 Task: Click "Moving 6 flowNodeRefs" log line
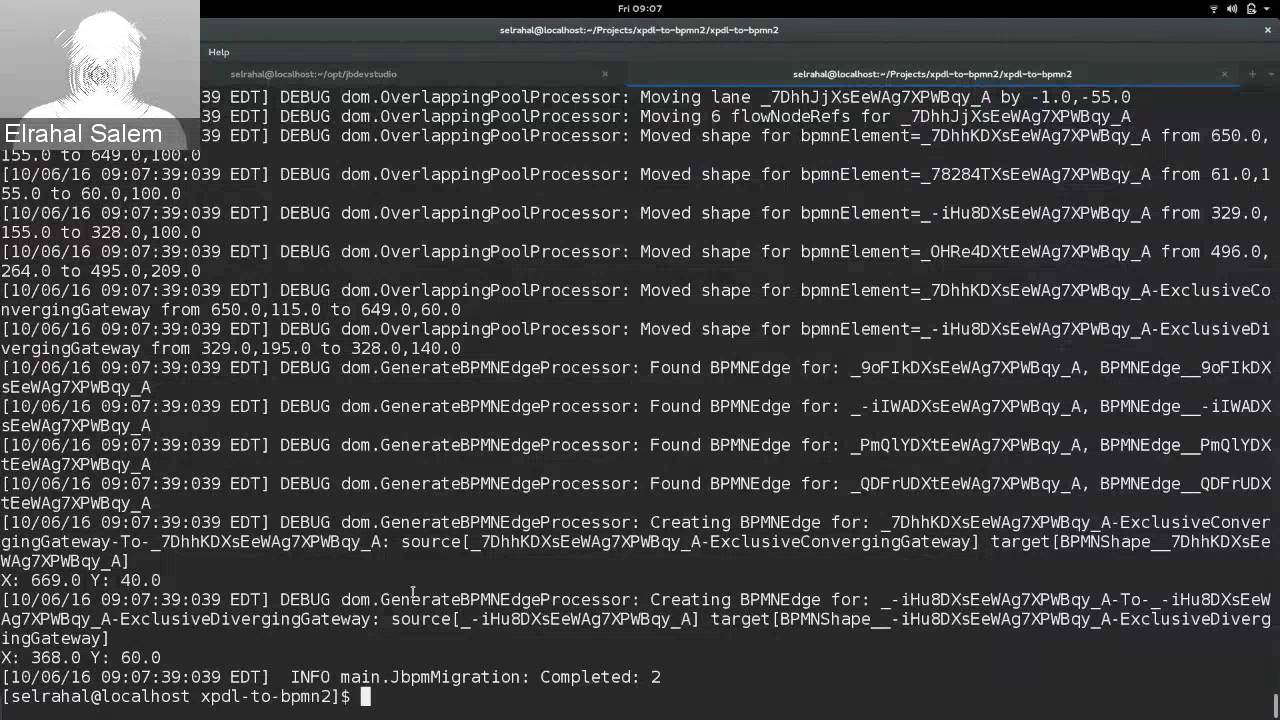(x=666, y=116)
